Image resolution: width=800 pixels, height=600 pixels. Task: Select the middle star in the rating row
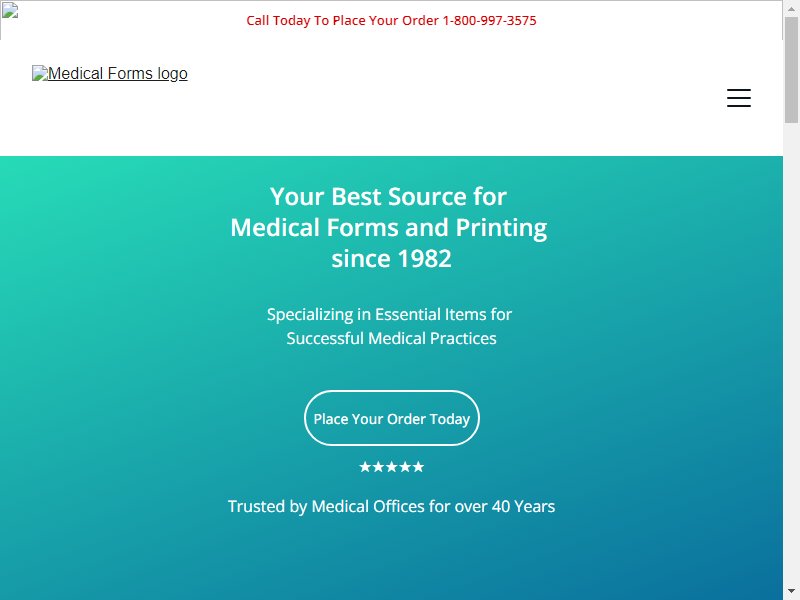tap(391, 467)
